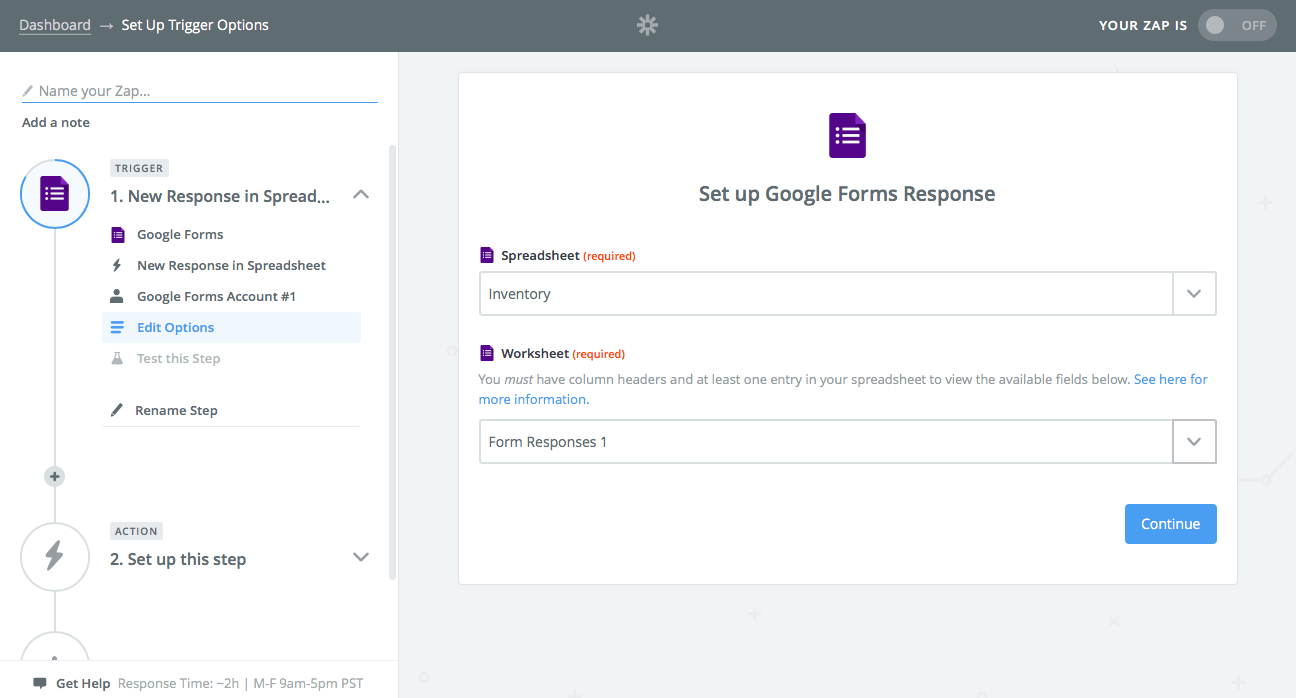
Task: Select Edit Options step item
Action: pos(231,327)
